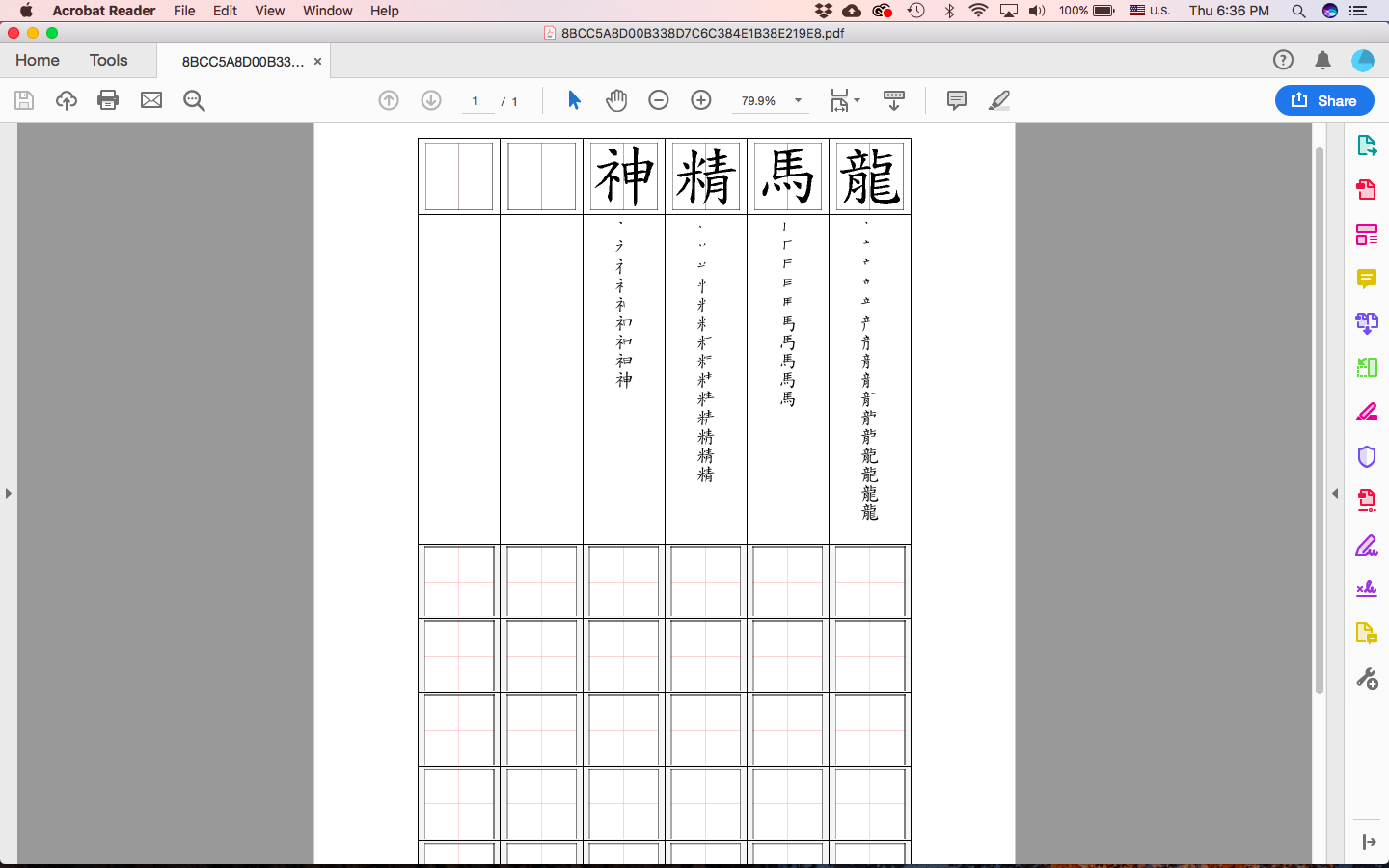This screenshot has height=868, width=1389.
Task: Open the Add Comment sticky note tool
Action: click(956, 100)
